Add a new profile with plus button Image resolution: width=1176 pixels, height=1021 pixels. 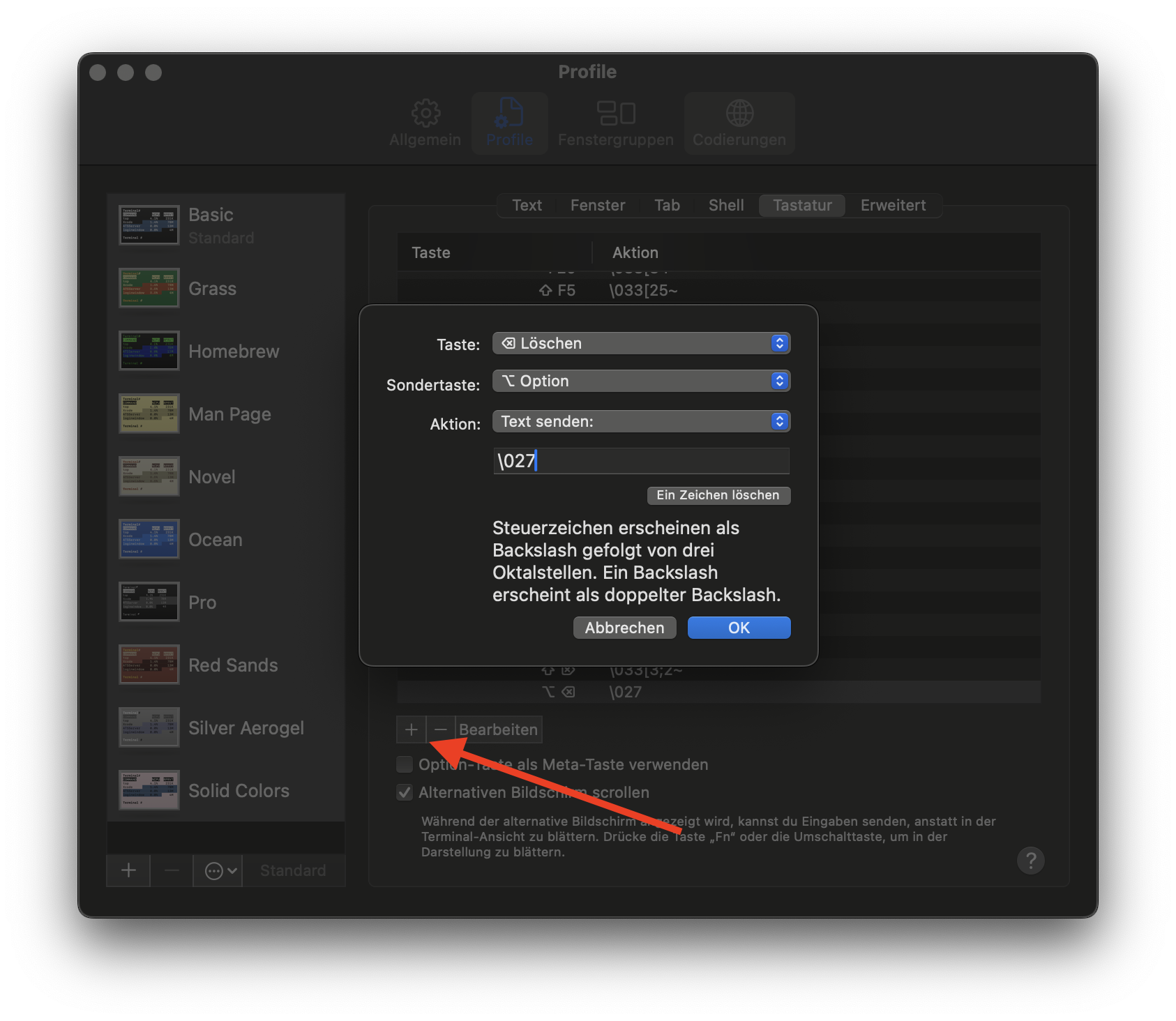pyautogui.click(x=128, y=870)
